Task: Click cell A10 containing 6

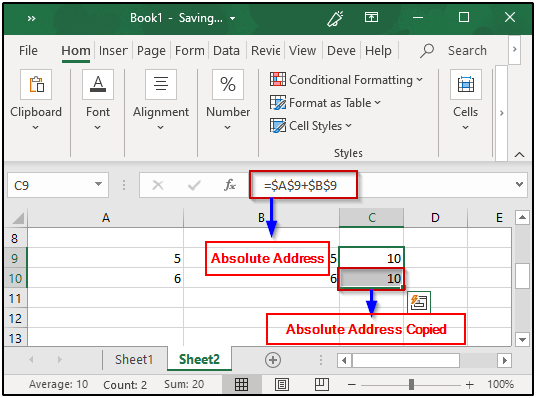Action: pos(106,278)
